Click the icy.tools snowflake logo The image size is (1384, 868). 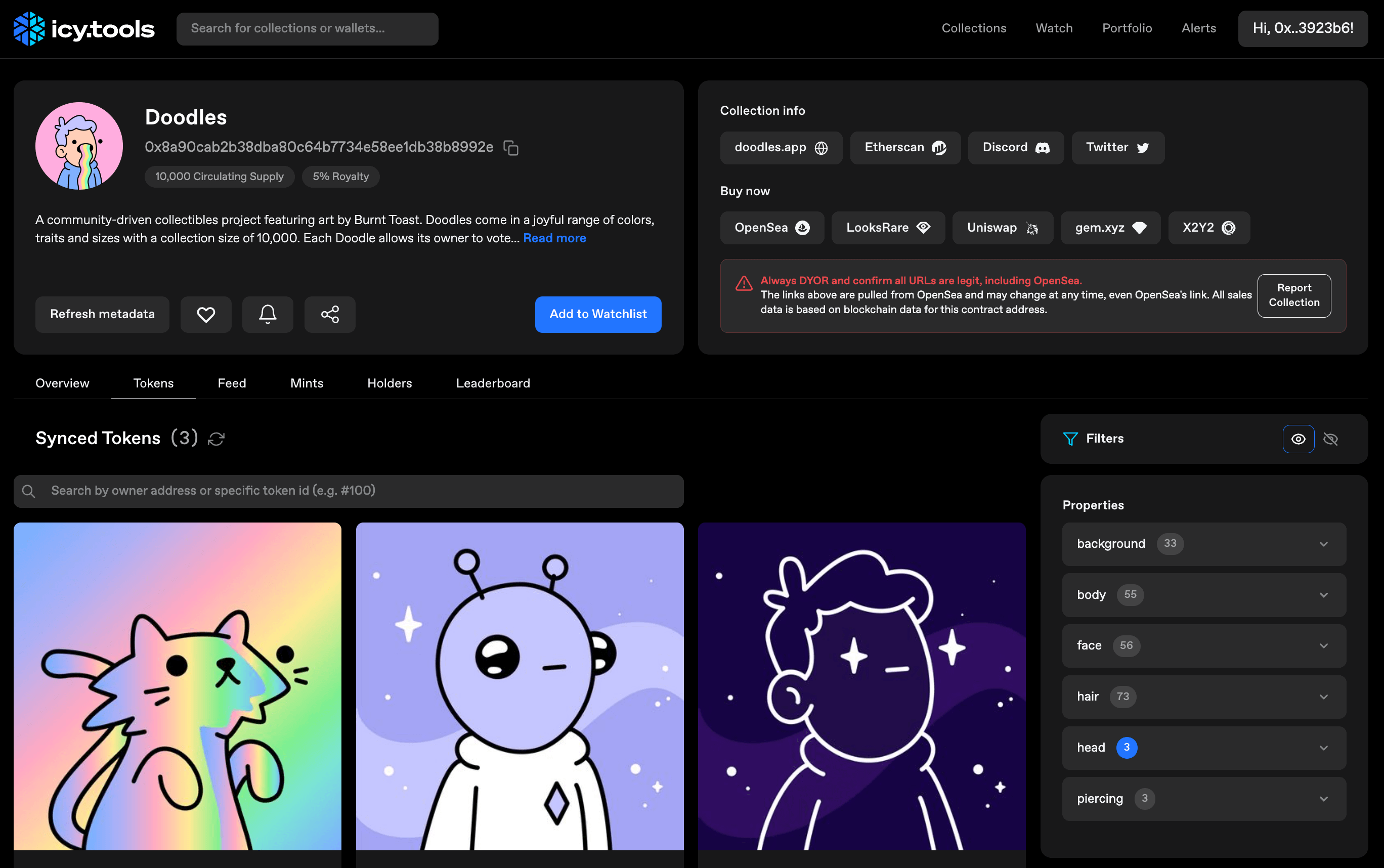pos(29,28)
